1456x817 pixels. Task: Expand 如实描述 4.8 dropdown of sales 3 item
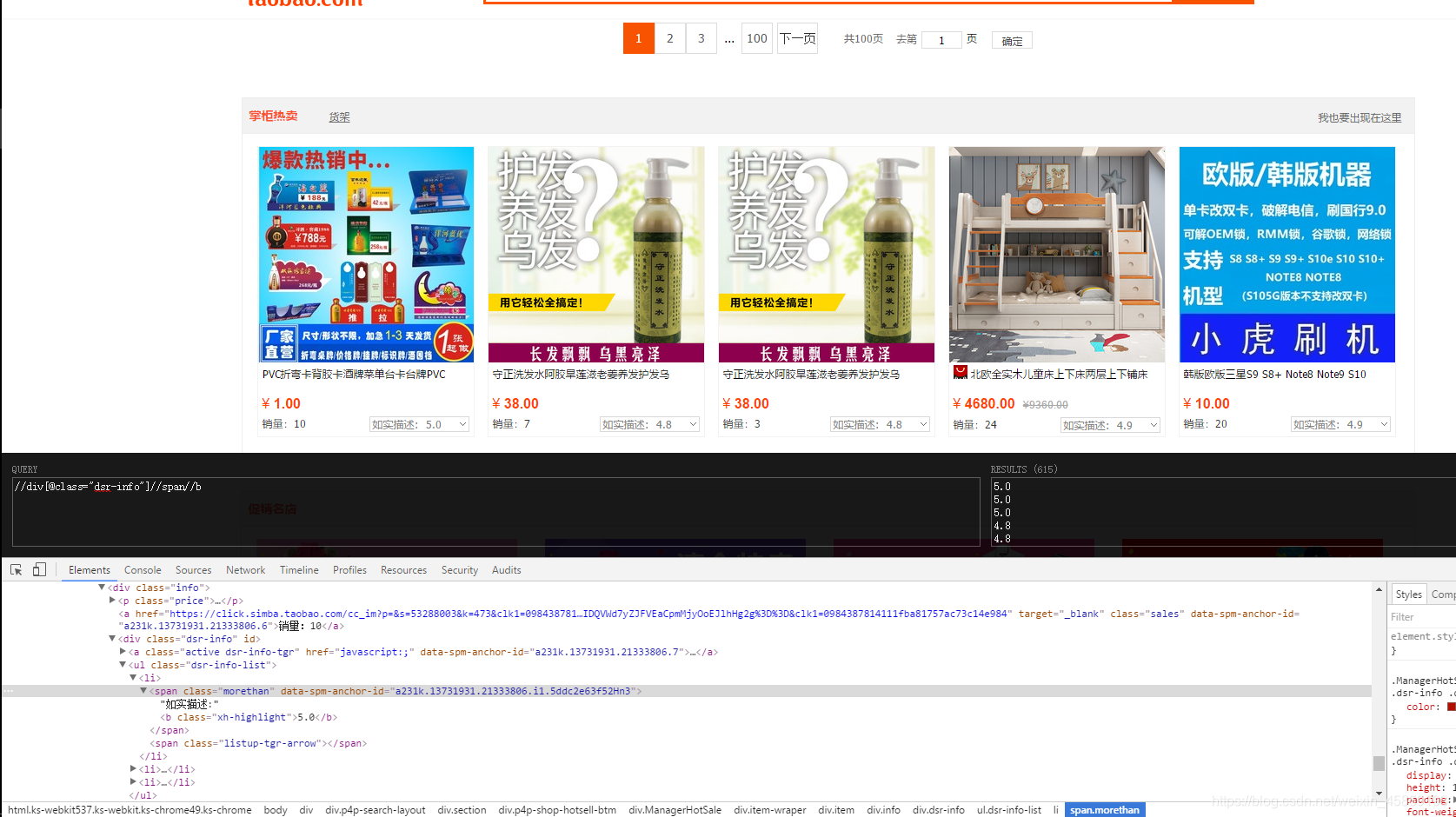(x=881, y=424)
